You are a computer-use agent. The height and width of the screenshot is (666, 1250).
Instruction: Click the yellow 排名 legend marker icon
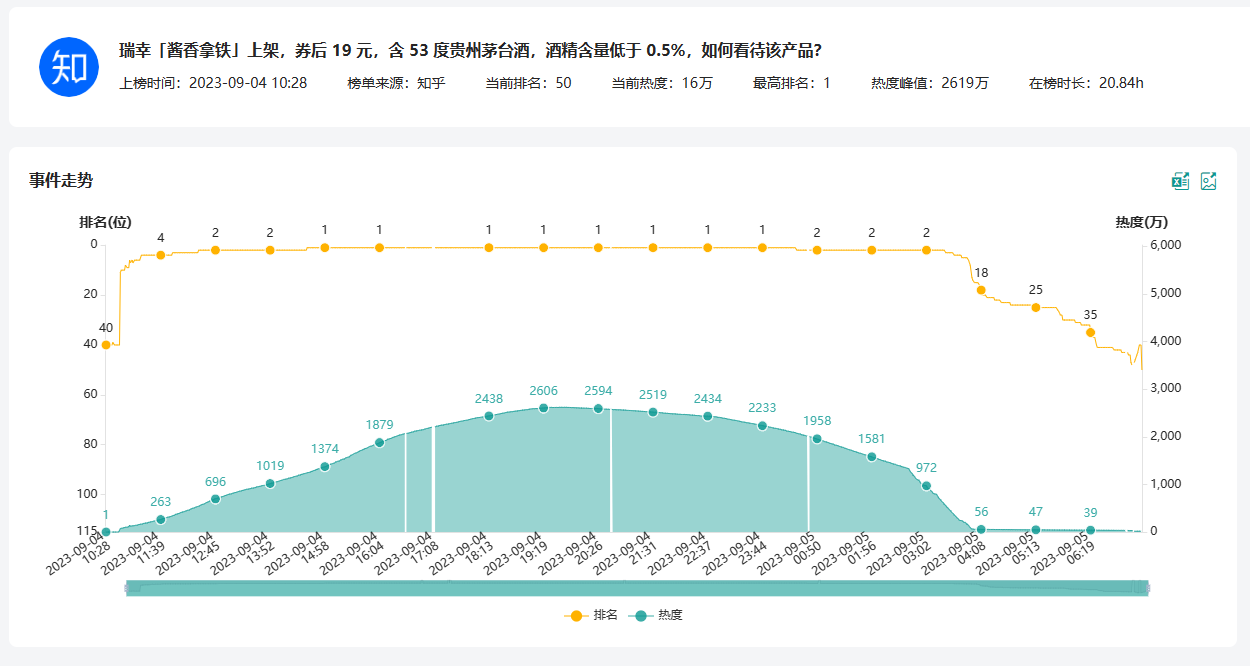tap(575, 615)
